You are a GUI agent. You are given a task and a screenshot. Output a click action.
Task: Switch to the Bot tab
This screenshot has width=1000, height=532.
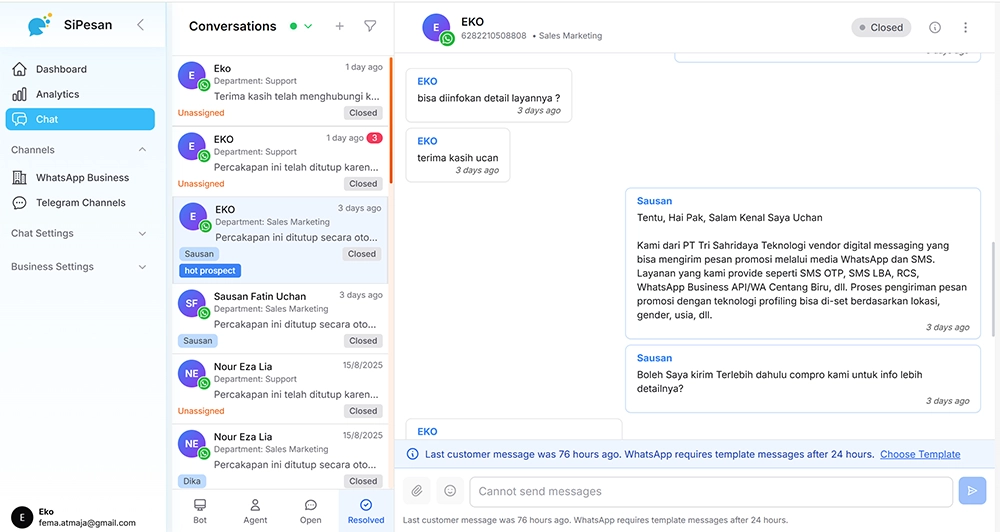[x=200, y=511]
